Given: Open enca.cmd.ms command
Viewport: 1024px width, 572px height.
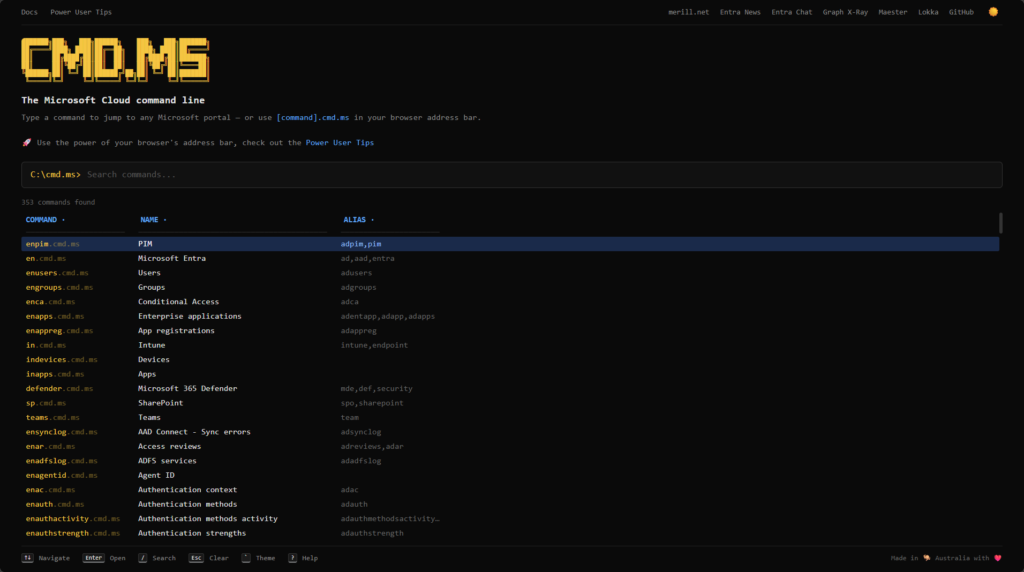Looking at the screenshot, I should [50, 302].
